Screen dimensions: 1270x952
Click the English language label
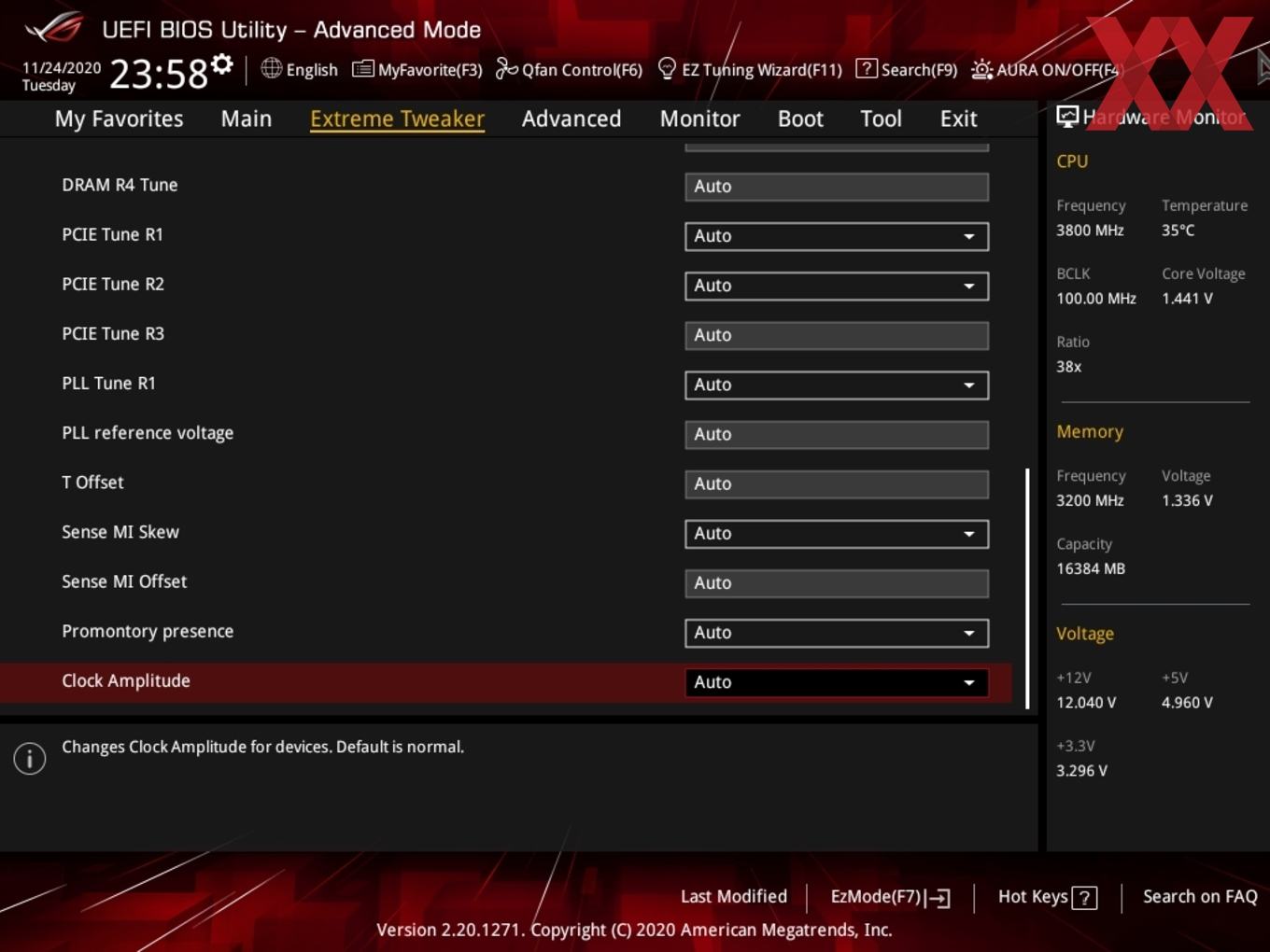pos(312,70)
